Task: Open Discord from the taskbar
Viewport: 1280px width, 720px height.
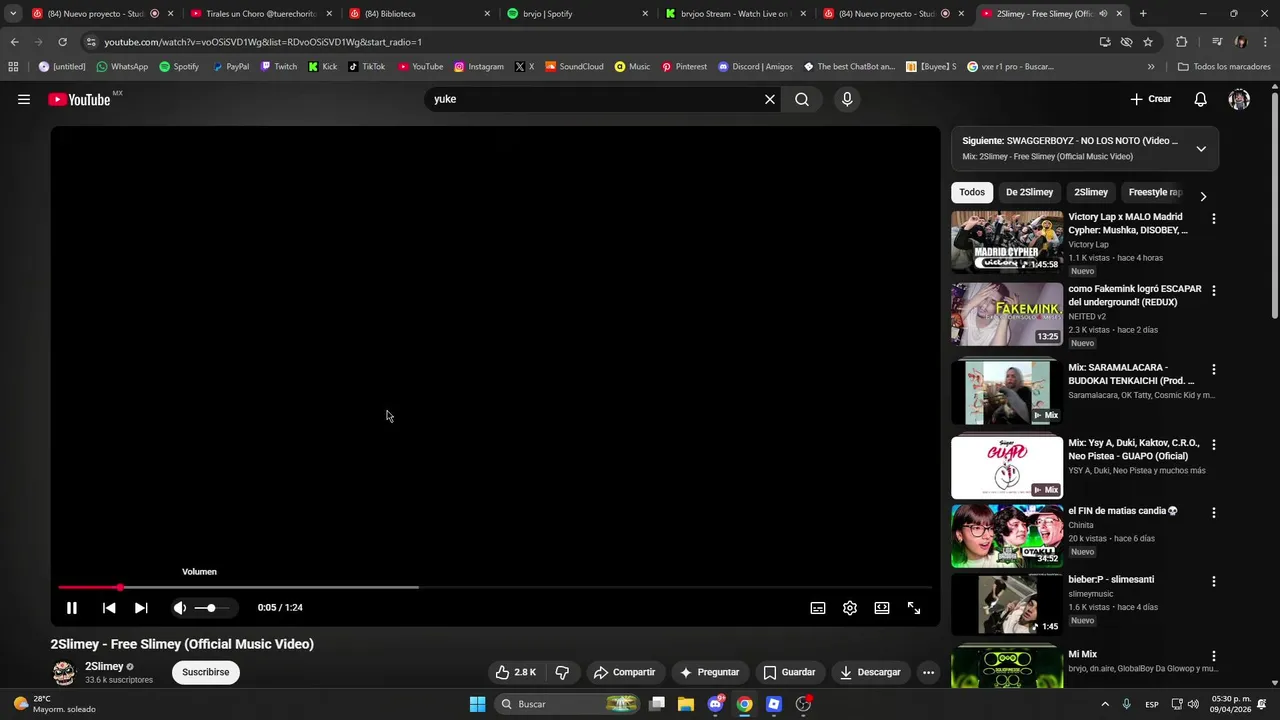Action: coord(716,704)
